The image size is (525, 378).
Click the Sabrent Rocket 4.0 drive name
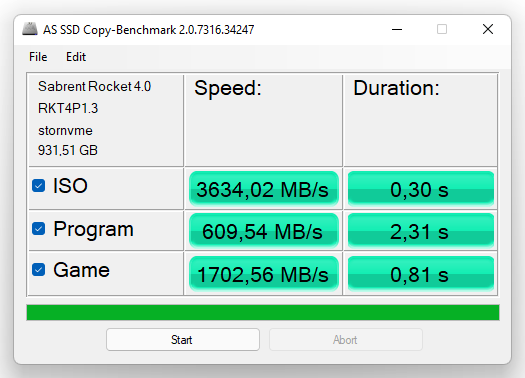[x=94, y=86]
